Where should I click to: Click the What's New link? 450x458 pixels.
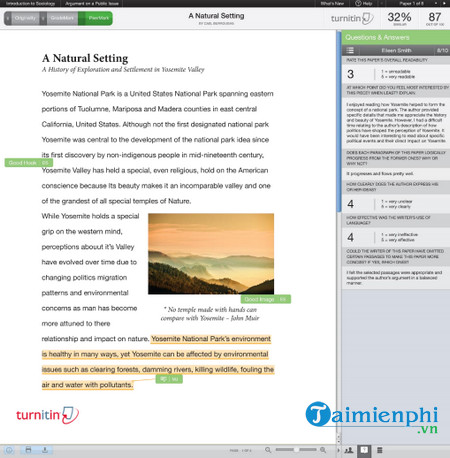click(332, 3)
